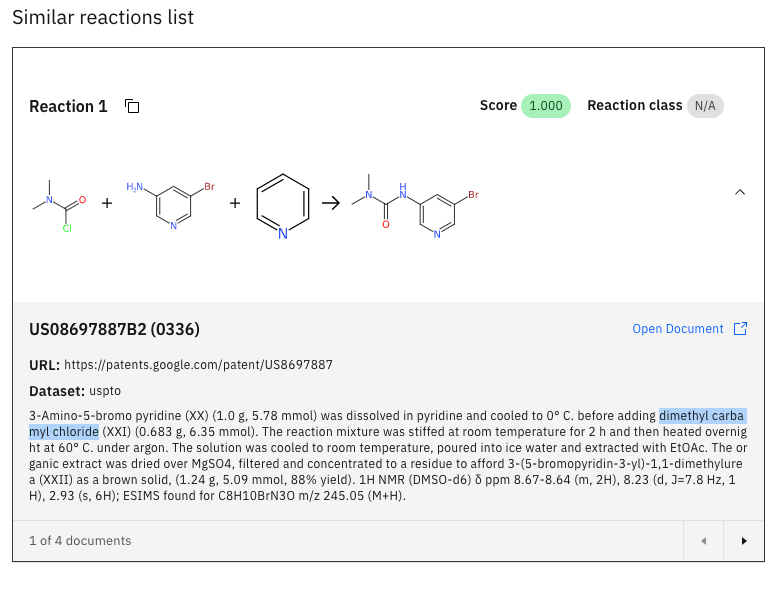Click the external link icon beside Open Document

[740, 329]
